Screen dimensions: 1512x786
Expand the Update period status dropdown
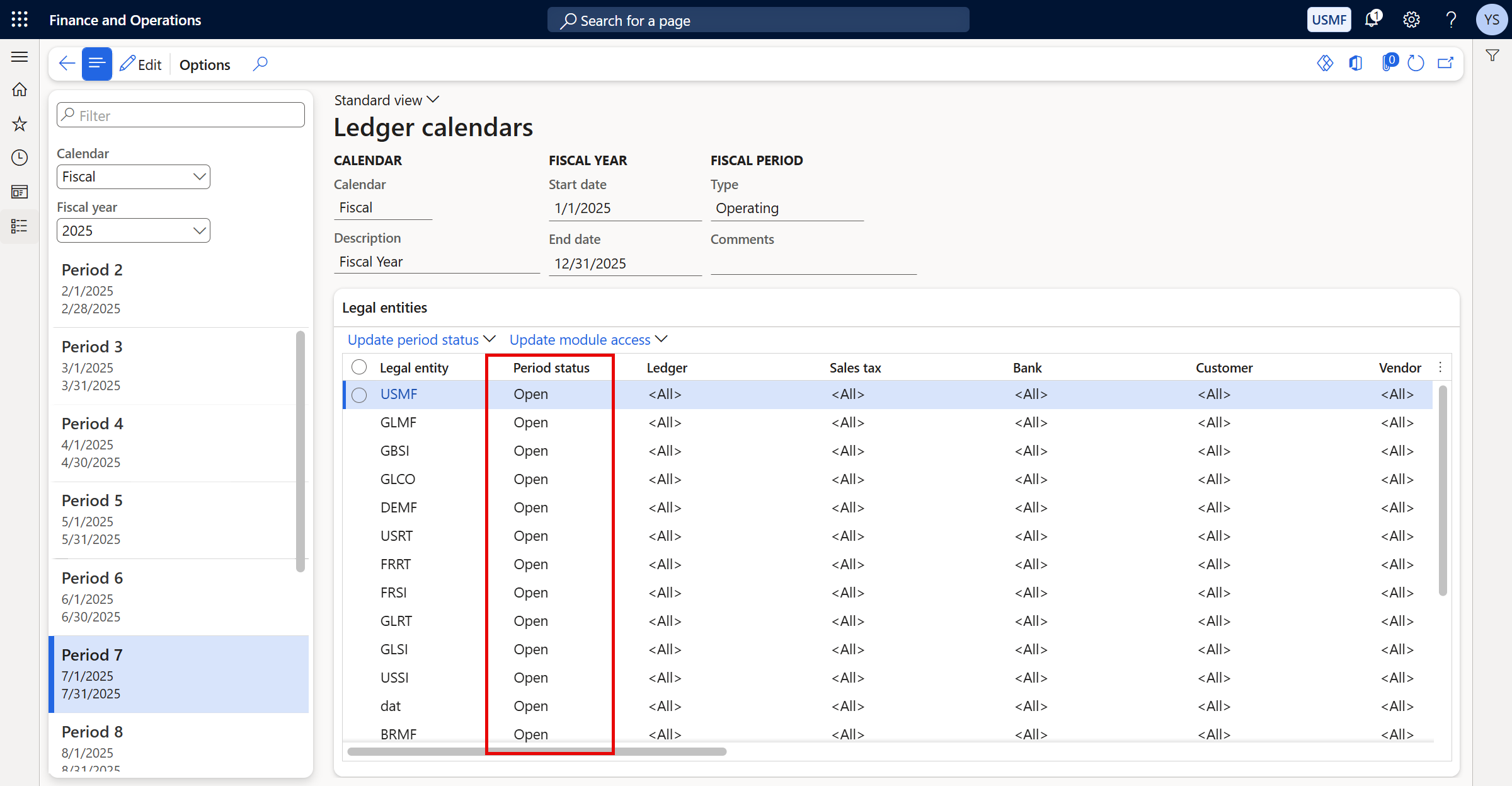coord(420,339)
